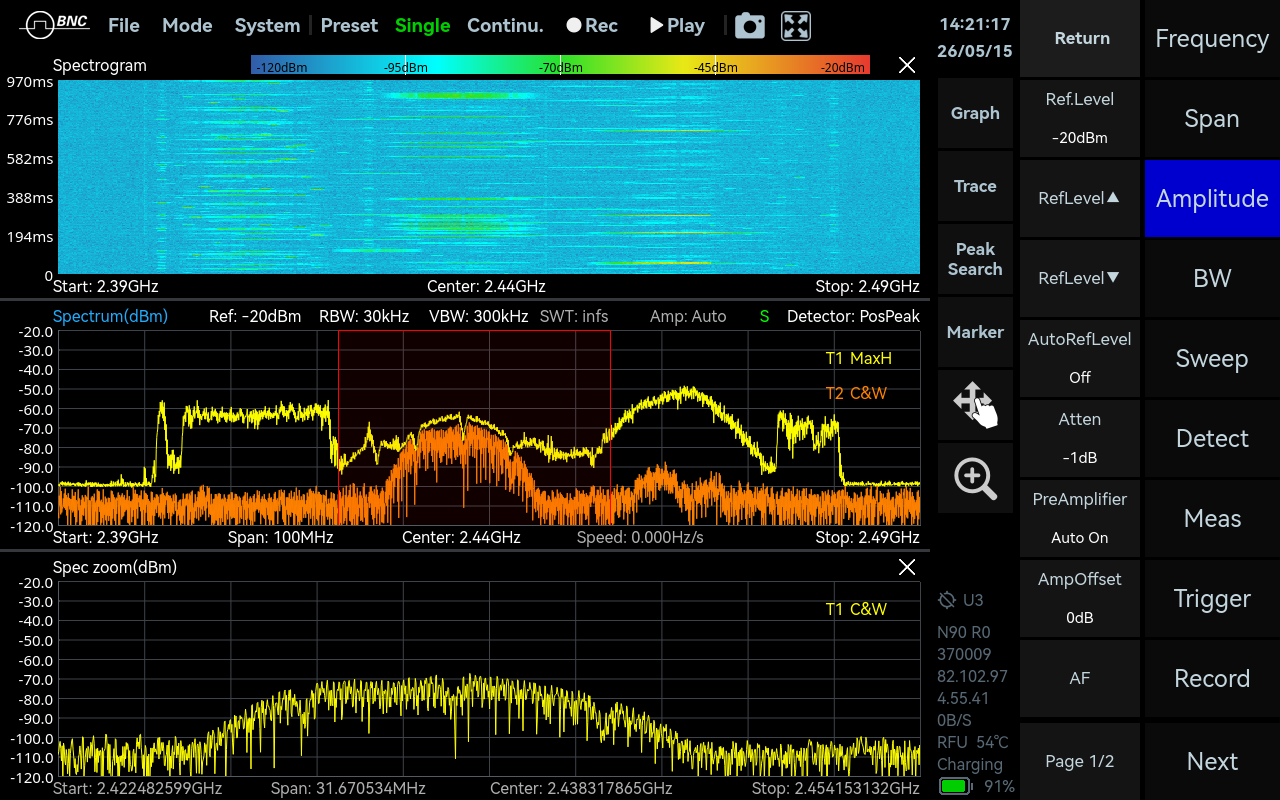Open the Marker side menu
This screenshot has width=1280, height=800.
[x=975, y=332]
